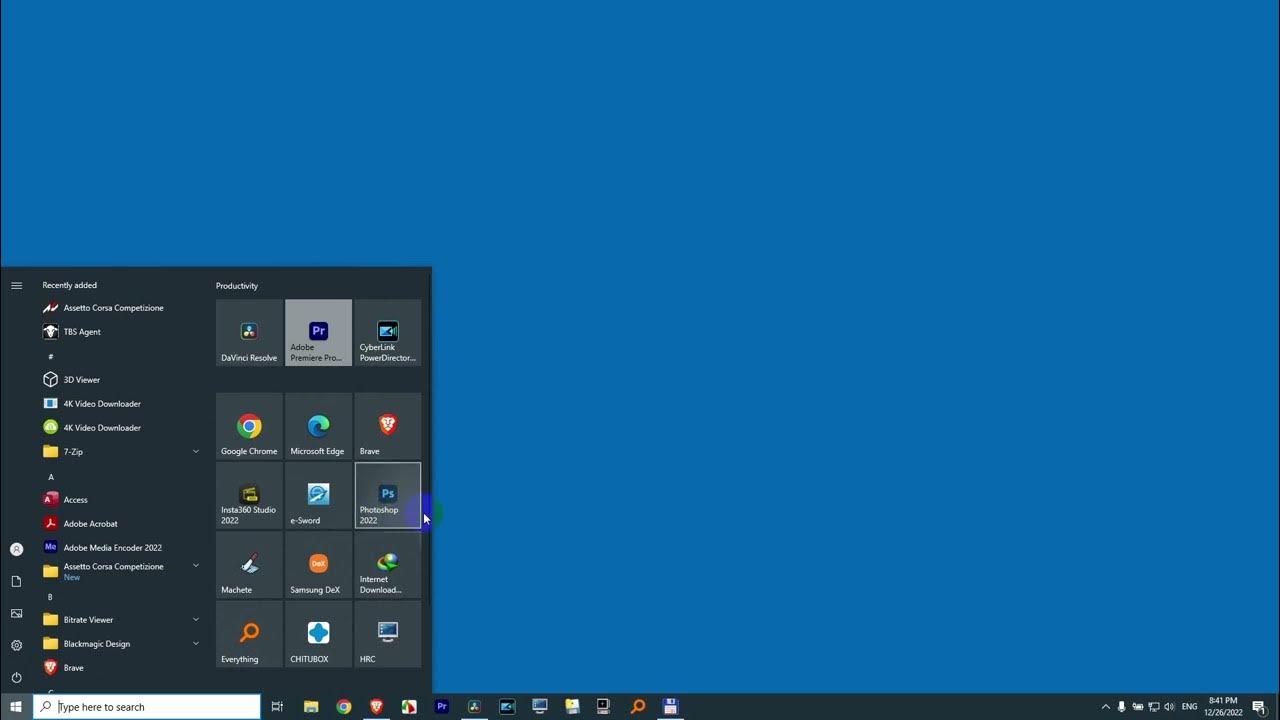
Task: Open the user account icon
Action: pyautogui.click(x=16, y=549)
